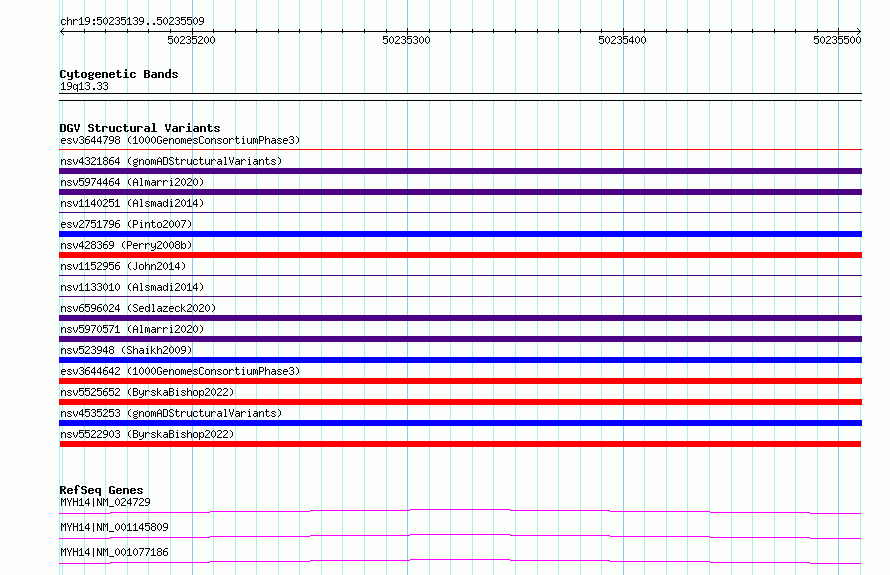
Task: Click the chr19:50235139..50235509 region label
Action: [132, 22]
